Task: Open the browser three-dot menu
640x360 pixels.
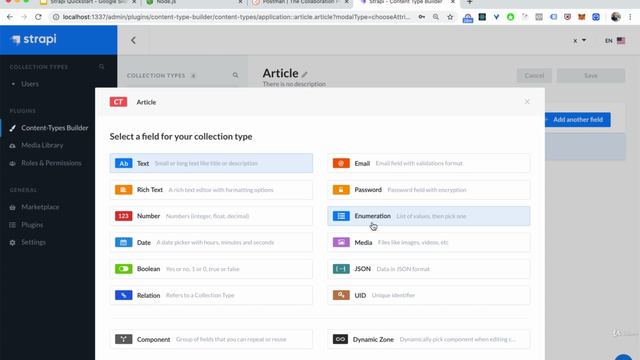Action: 631,17
